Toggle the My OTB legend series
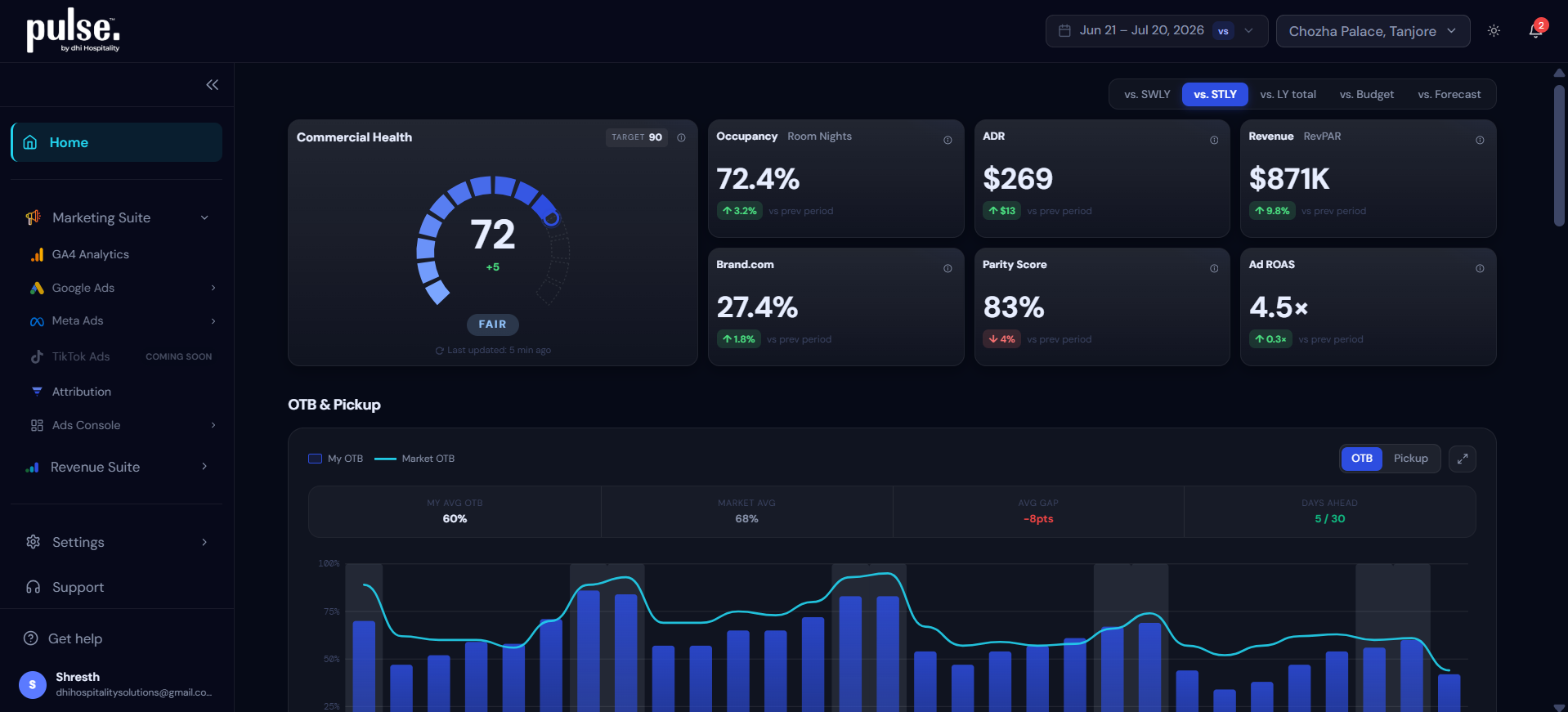Image resolution: width=1568 pixels, height=712 pixels. pos(335,459)
